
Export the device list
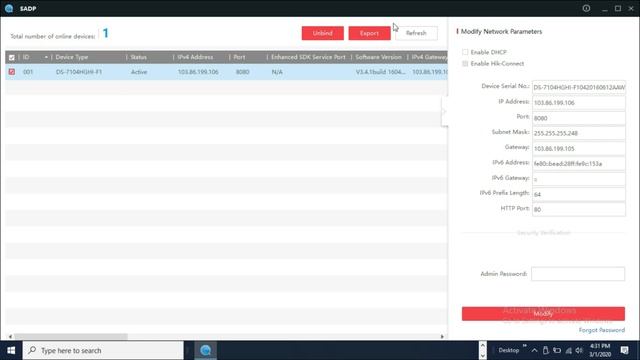click(x=369, y=33)
